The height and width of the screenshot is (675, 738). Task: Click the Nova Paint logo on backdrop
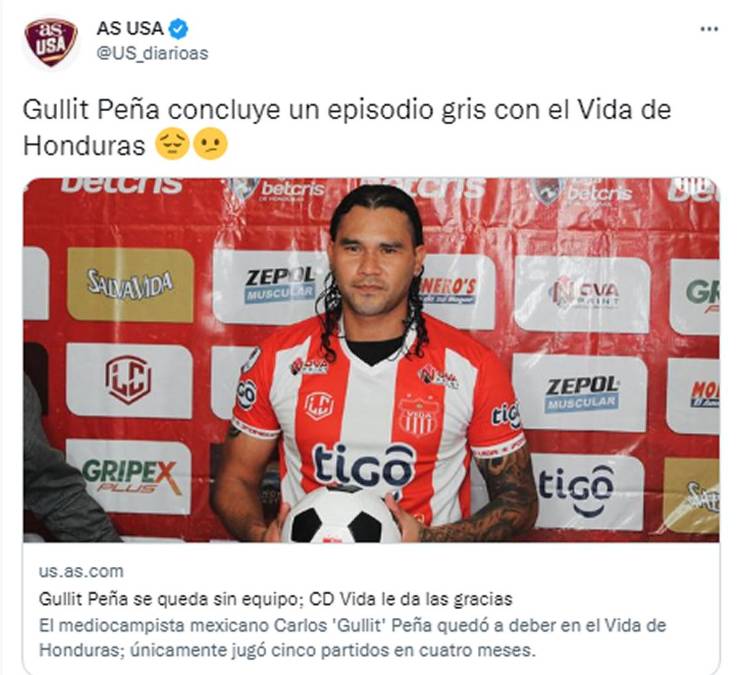point(583,293)
